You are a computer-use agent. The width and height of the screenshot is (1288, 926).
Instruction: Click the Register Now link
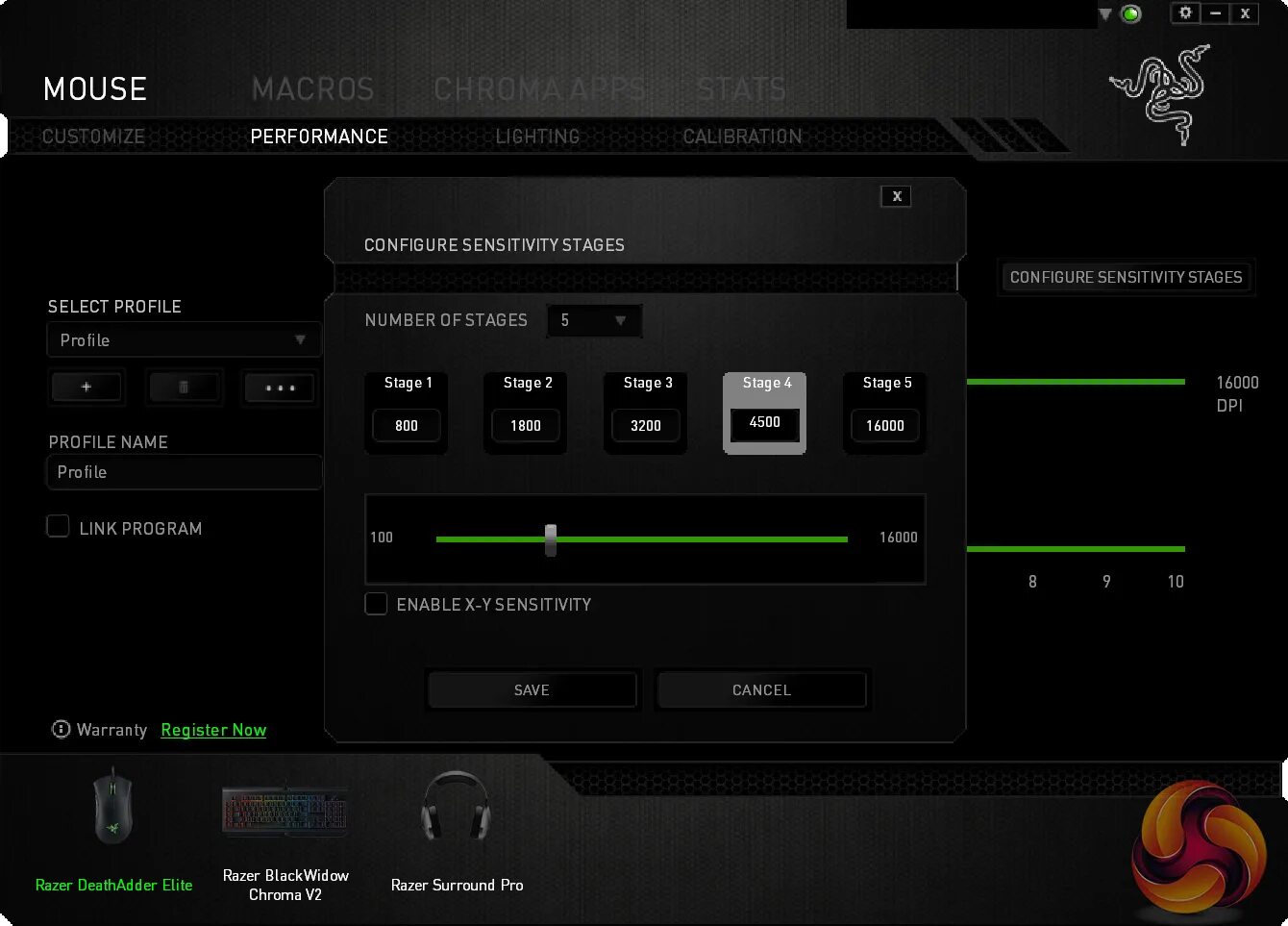213,730
